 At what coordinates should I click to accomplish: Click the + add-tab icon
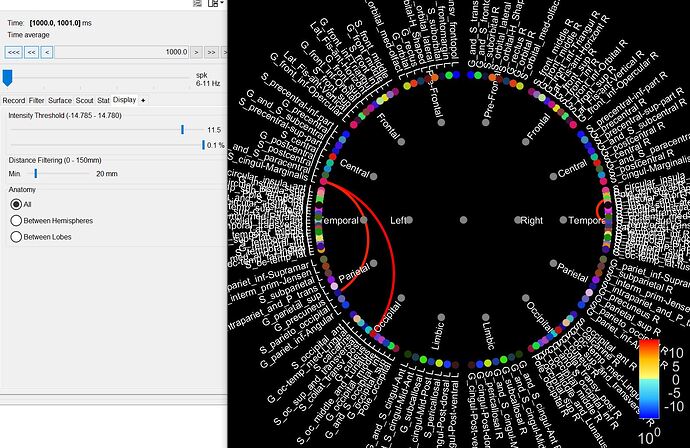pos(143,101)
